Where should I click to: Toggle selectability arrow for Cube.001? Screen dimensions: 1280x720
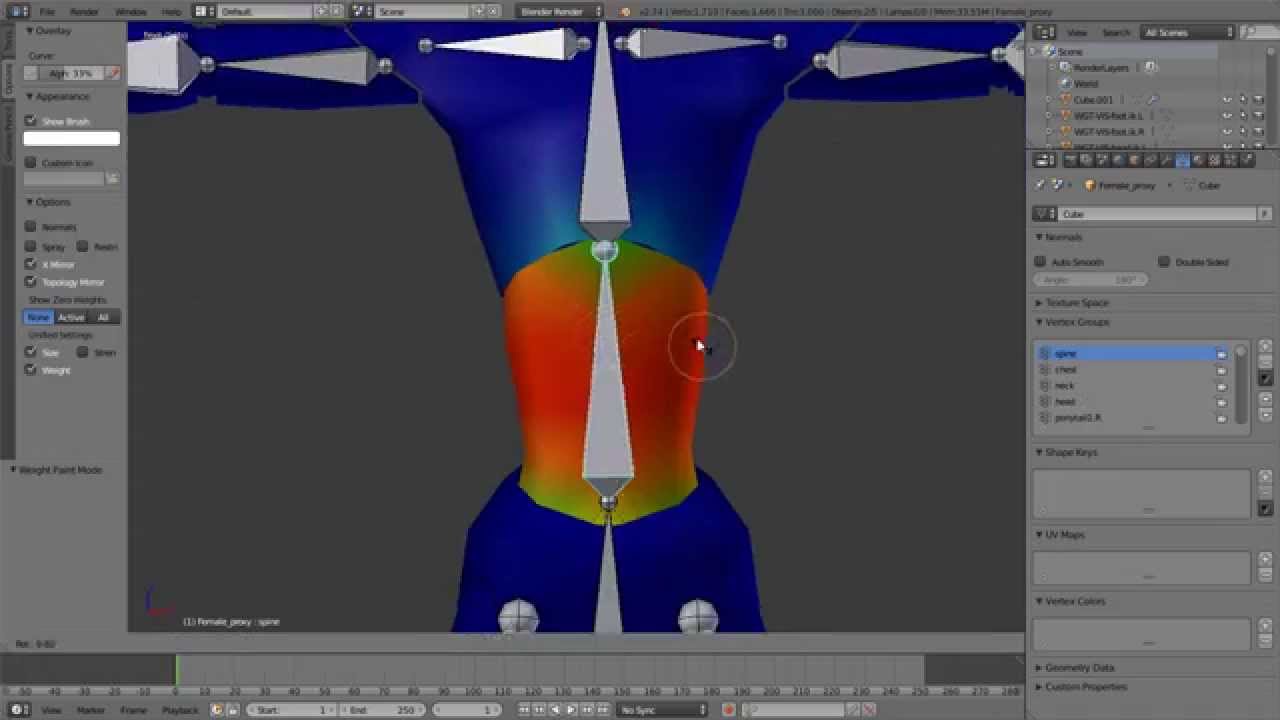tap(1243, 100)
